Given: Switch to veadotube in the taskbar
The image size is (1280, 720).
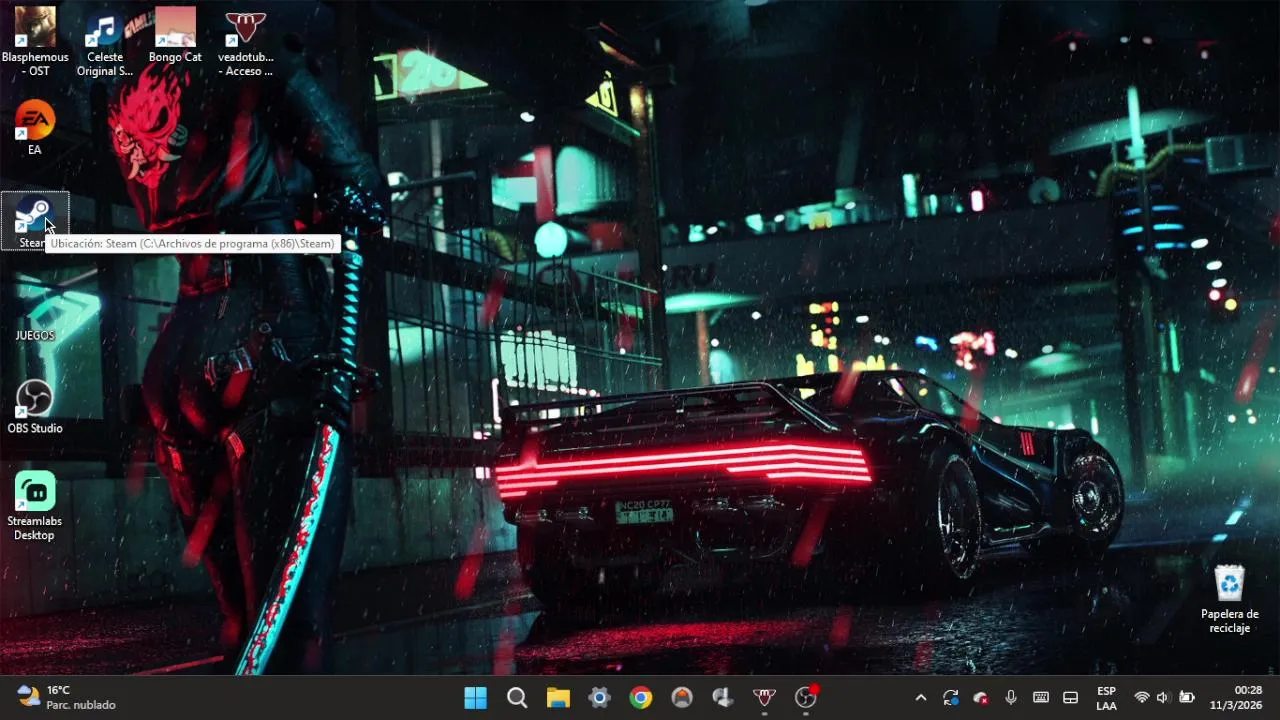Looking at the screenshot, I should pyautogui.click(x=764, y=698).
